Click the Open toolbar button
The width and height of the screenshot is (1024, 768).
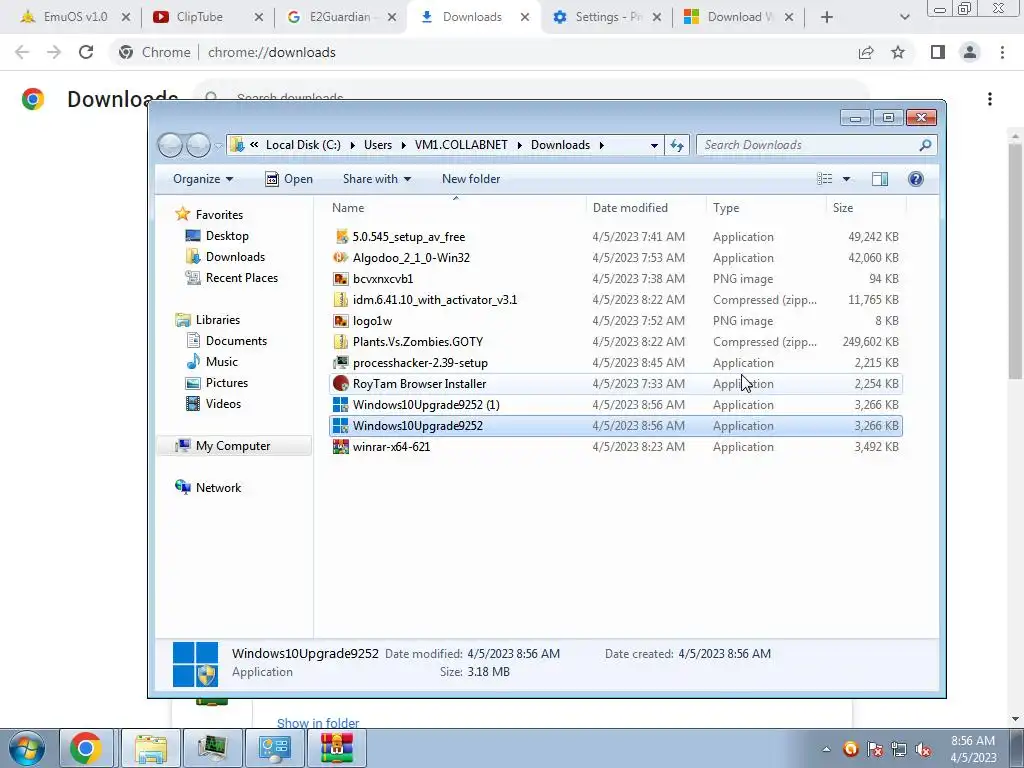tap(289, 179)
